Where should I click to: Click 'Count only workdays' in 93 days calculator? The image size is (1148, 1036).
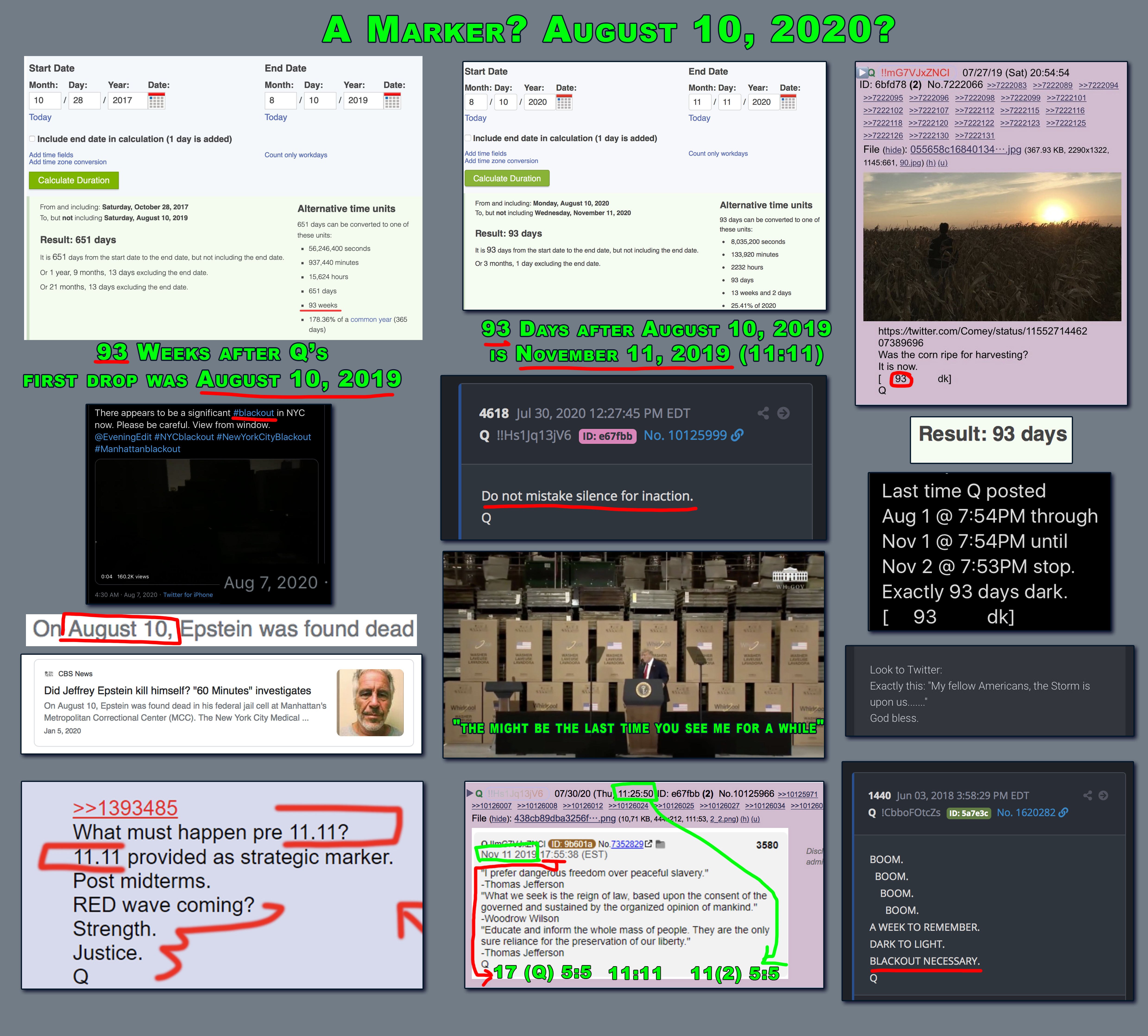tap(718, 154)
